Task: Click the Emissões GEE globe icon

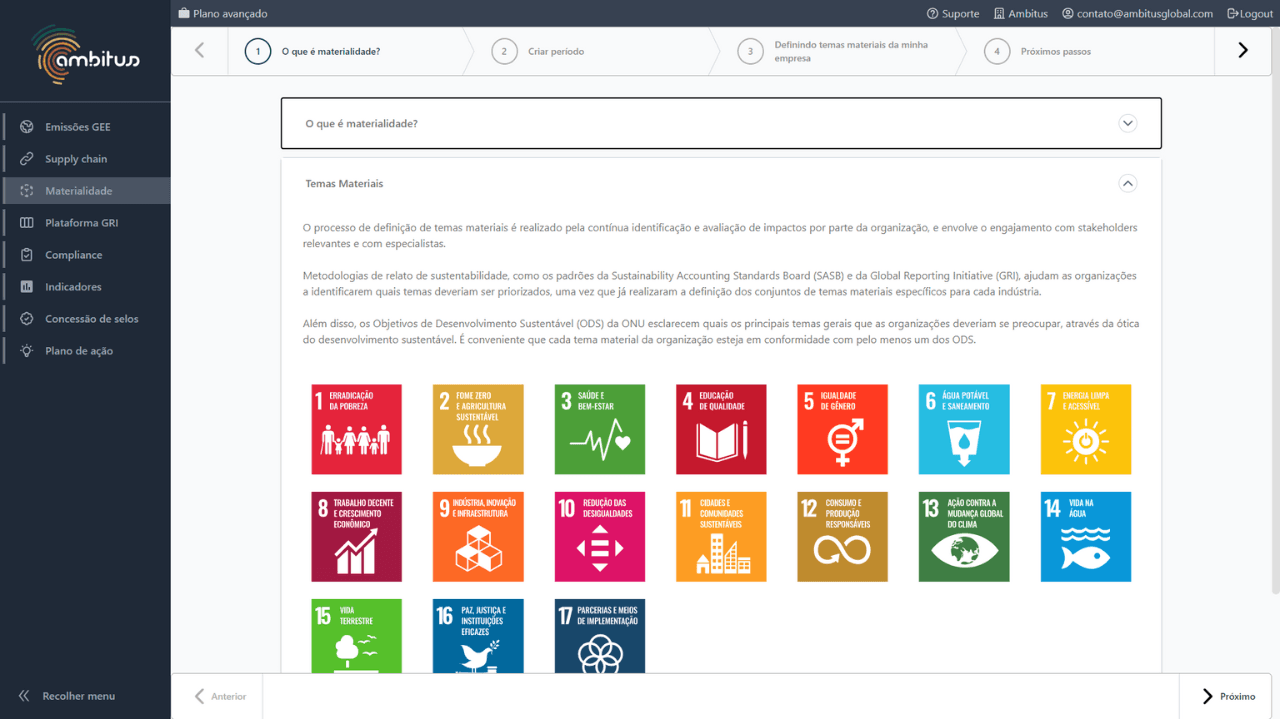Action: (27, 127)
